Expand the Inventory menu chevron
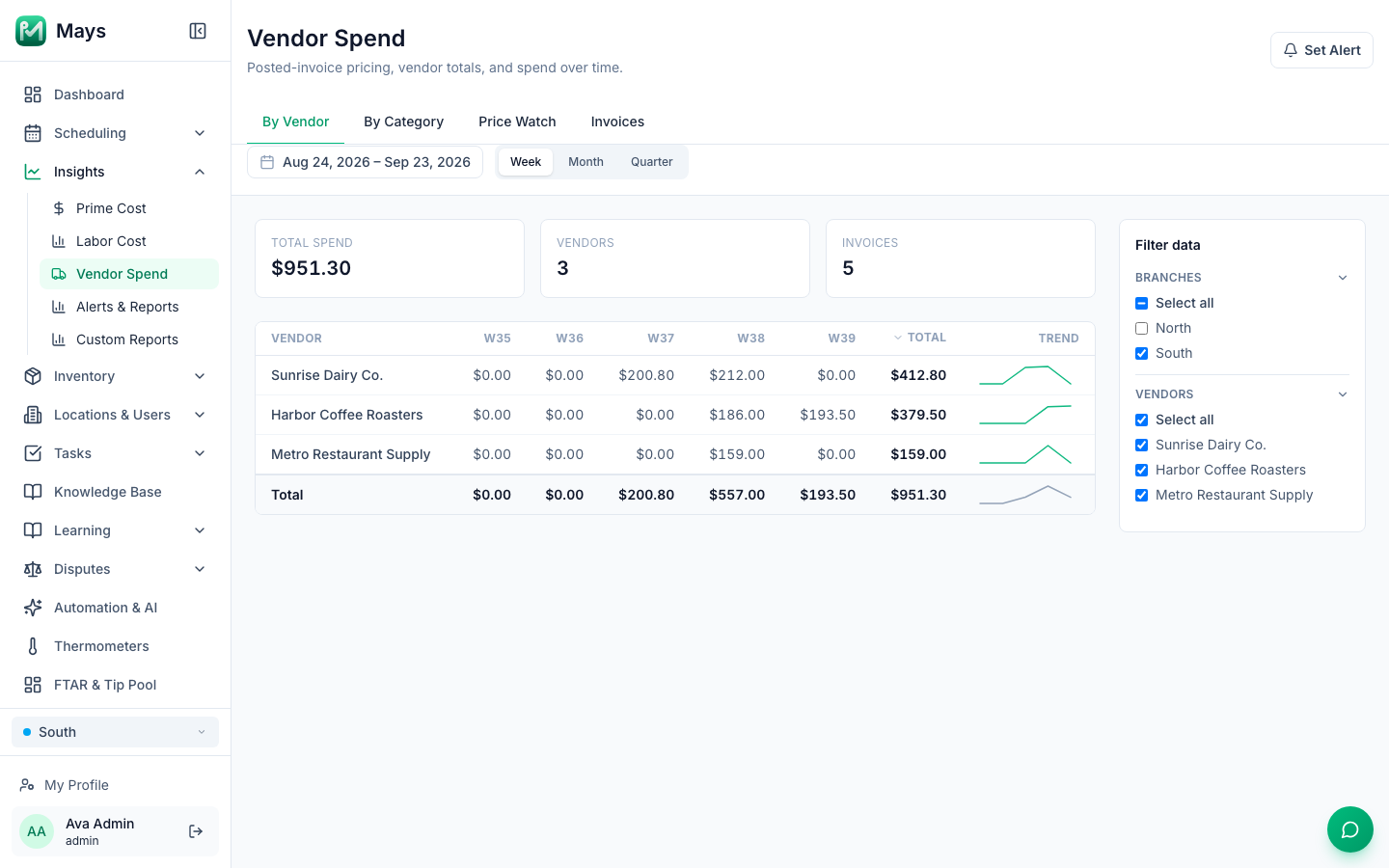Image resolution: width=1389 pixels, height=868 pixels. [200, 376]
